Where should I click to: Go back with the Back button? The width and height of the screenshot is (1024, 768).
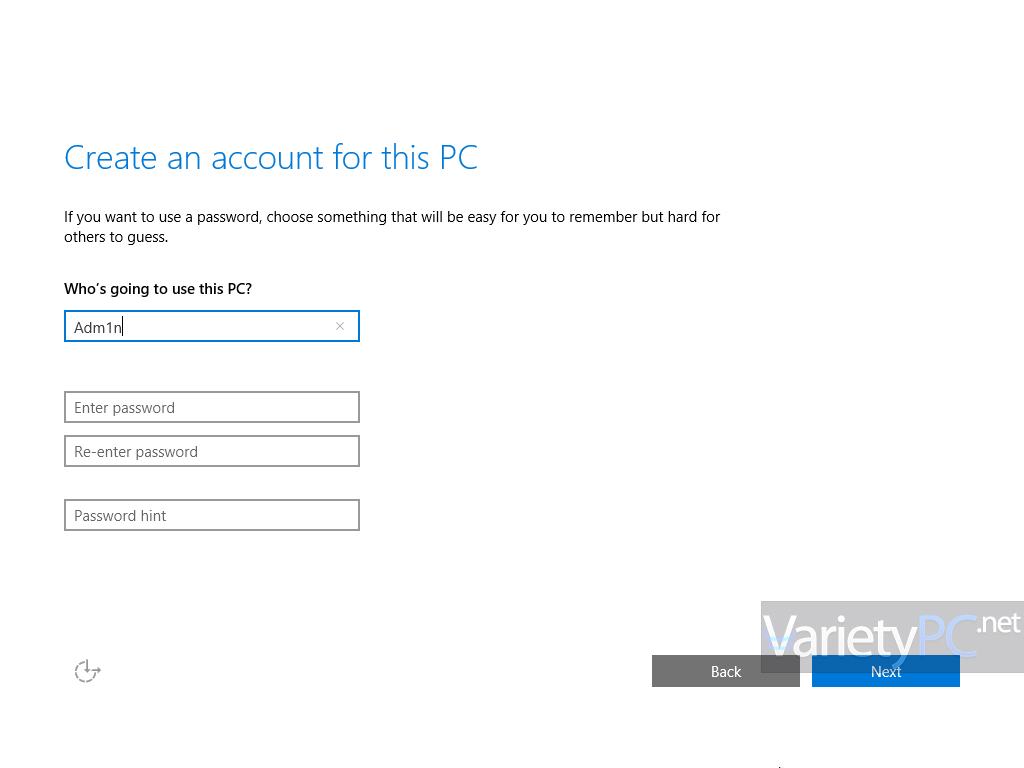tap(726, 671)
